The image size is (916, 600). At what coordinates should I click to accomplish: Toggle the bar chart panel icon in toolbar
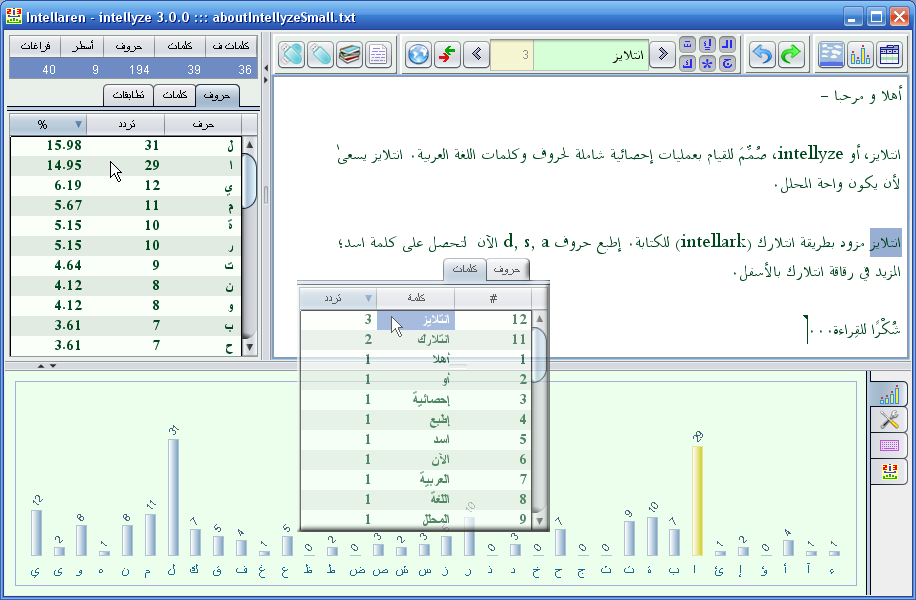[860, 55]
